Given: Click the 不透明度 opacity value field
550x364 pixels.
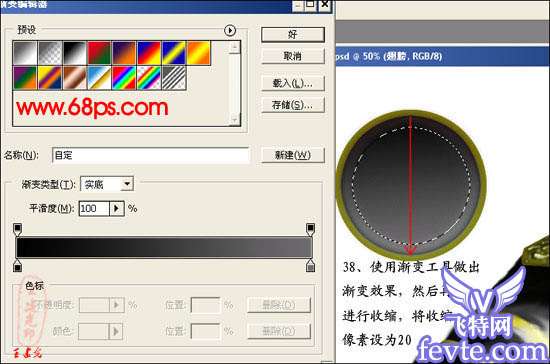Looking at the screenshot, I should tap(94, 305).
